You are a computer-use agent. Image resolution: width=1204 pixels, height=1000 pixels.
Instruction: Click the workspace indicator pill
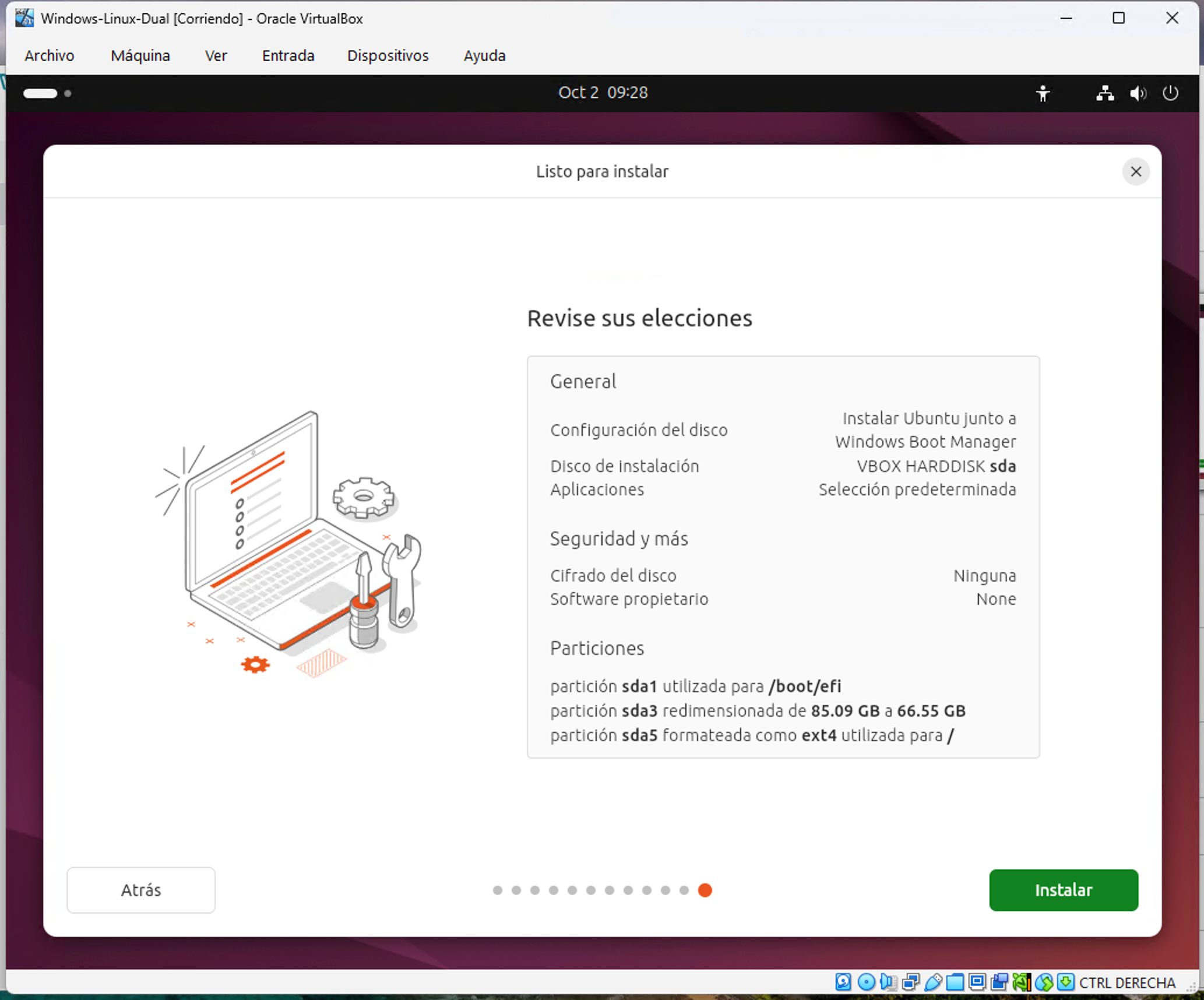coord(40,93)
